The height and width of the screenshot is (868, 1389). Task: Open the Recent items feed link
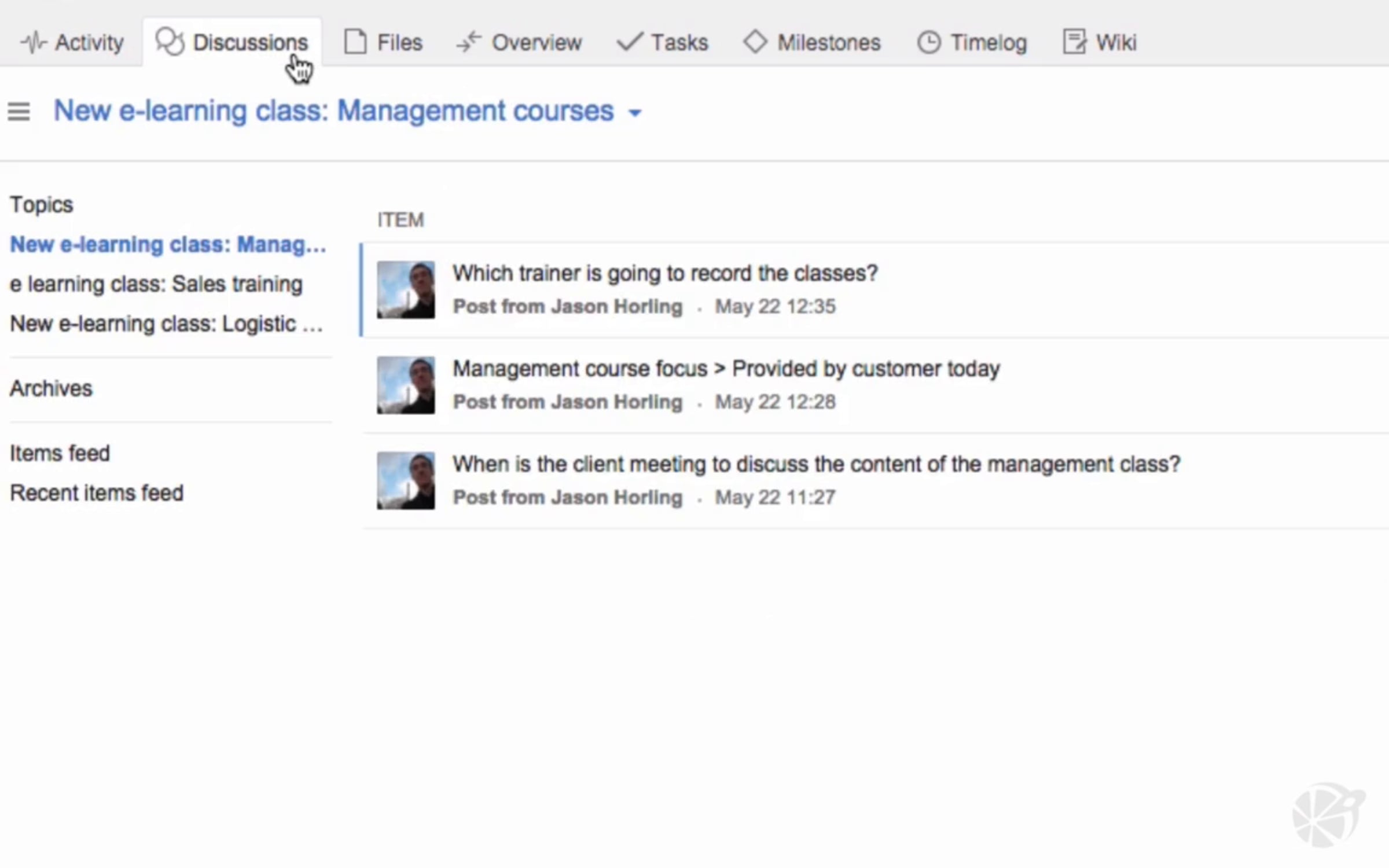97,493
